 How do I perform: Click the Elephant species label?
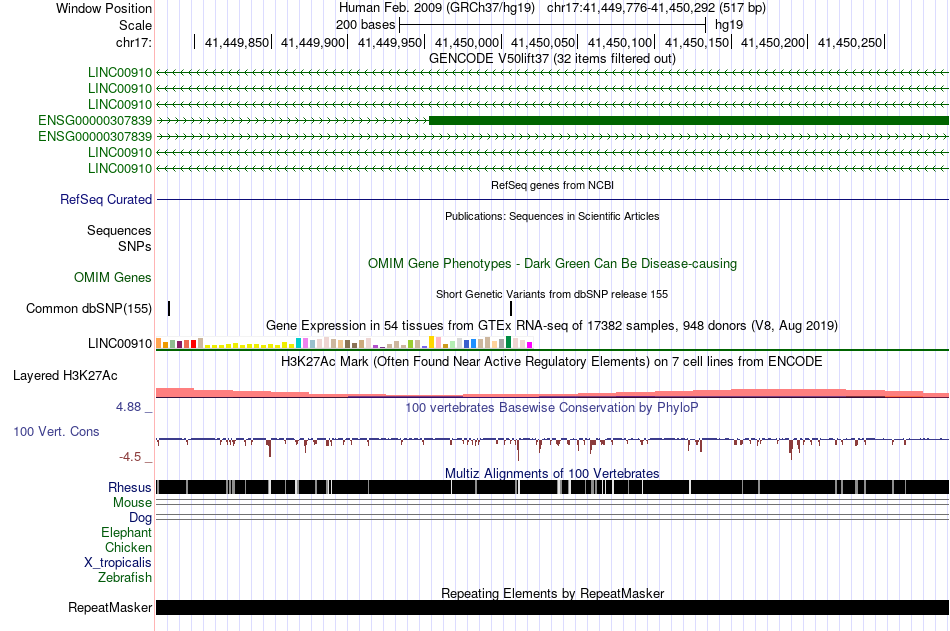[x=127, y=533]
